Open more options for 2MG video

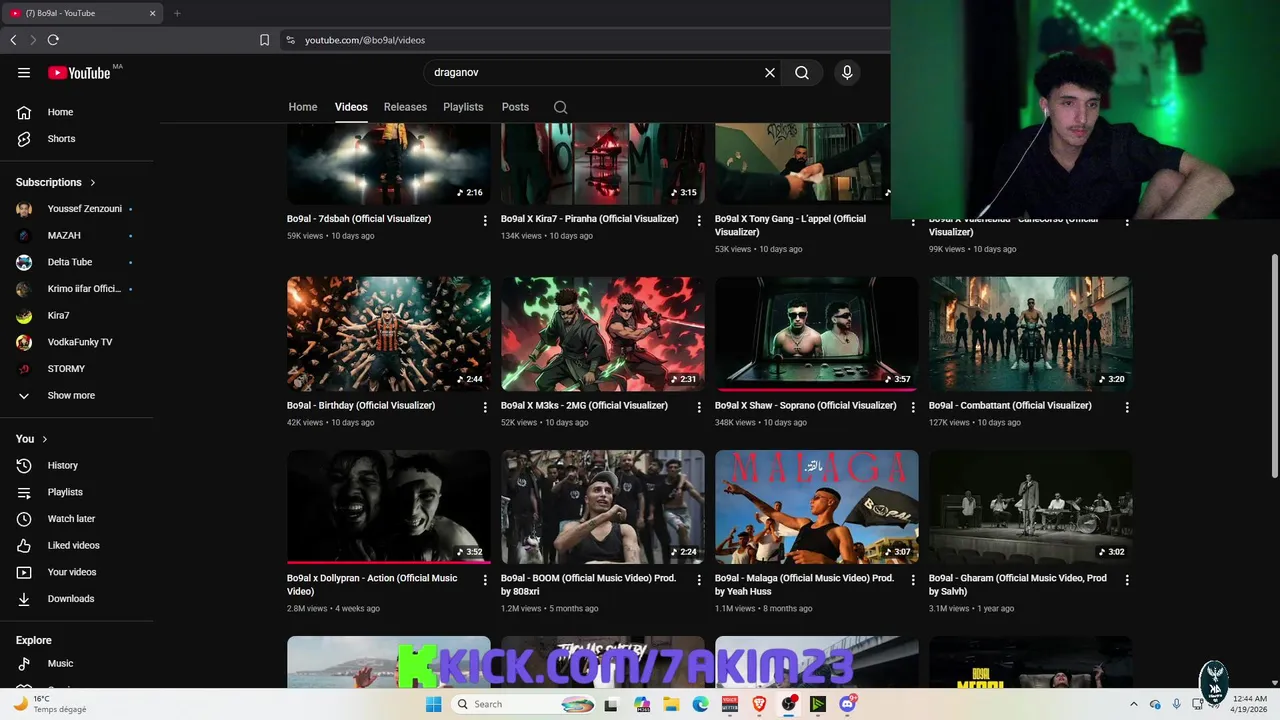coord(699,407)
